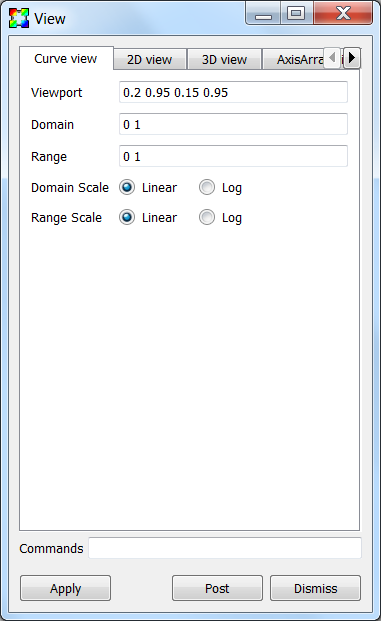Open the 2D view tab
Viewport: 381px width, 621px height.
click(x=150, y=60)
